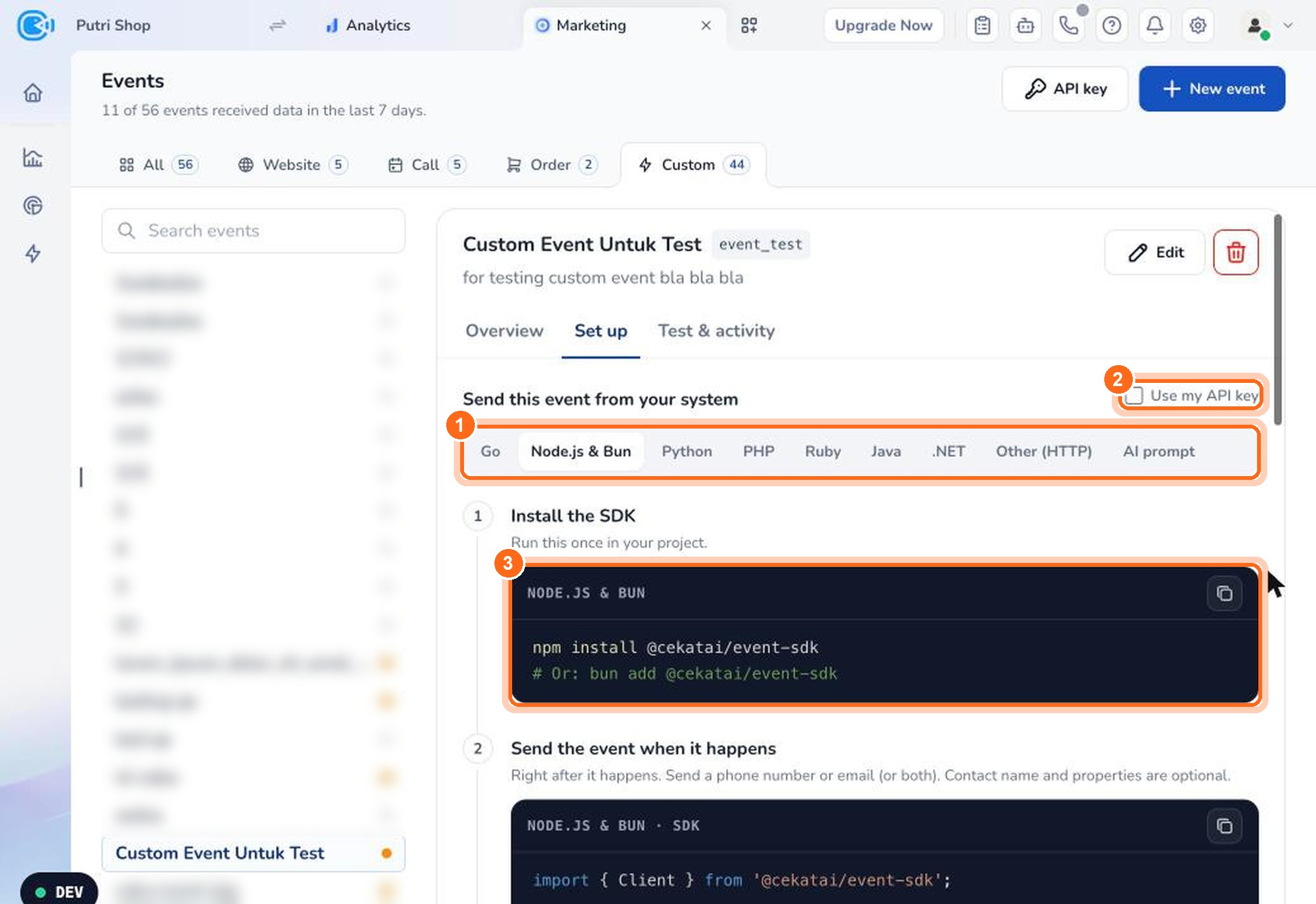Click the Search events input field
This screenshot has width=1316, height=904.
coord(254,231)
